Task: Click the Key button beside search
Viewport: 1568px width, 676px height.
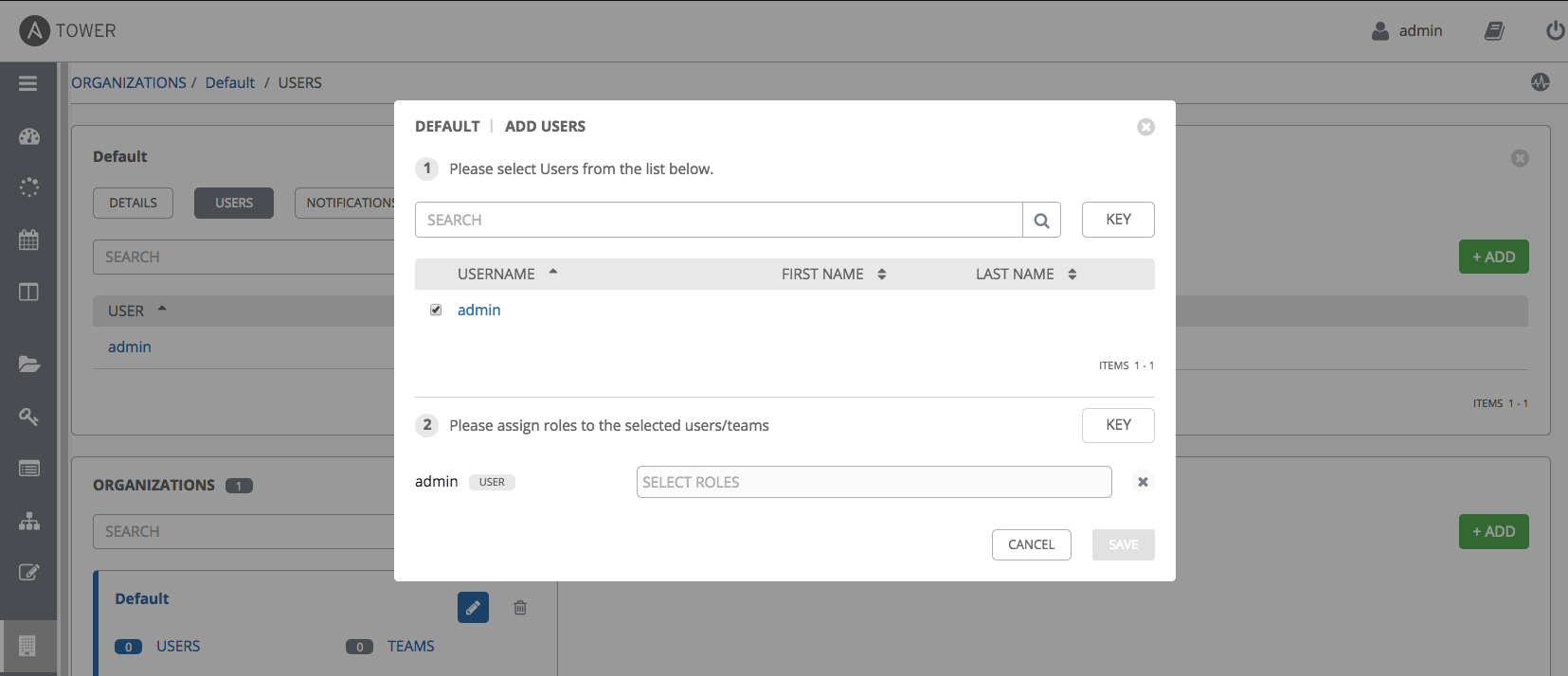Action: 1118,220
